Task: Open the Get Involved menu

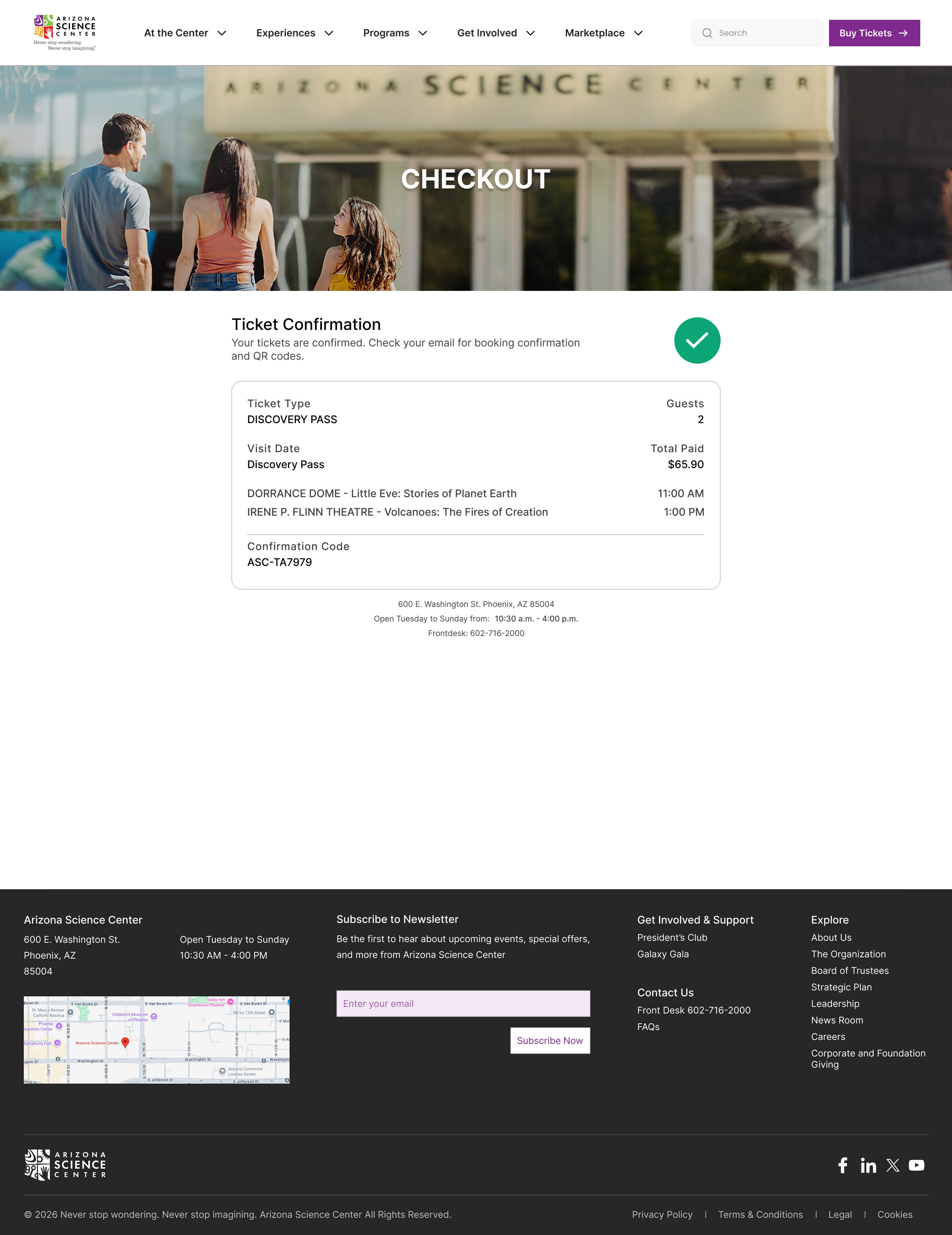Action: pyautogui.click(x=496, y=33)
